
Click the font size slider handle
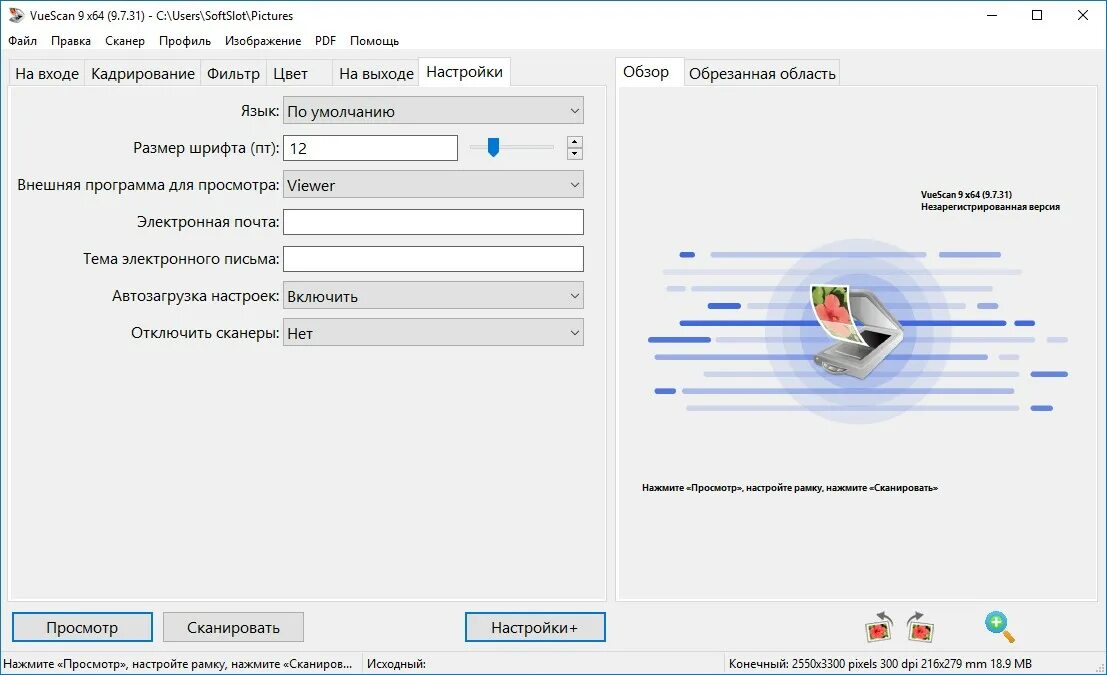point(493,147)
